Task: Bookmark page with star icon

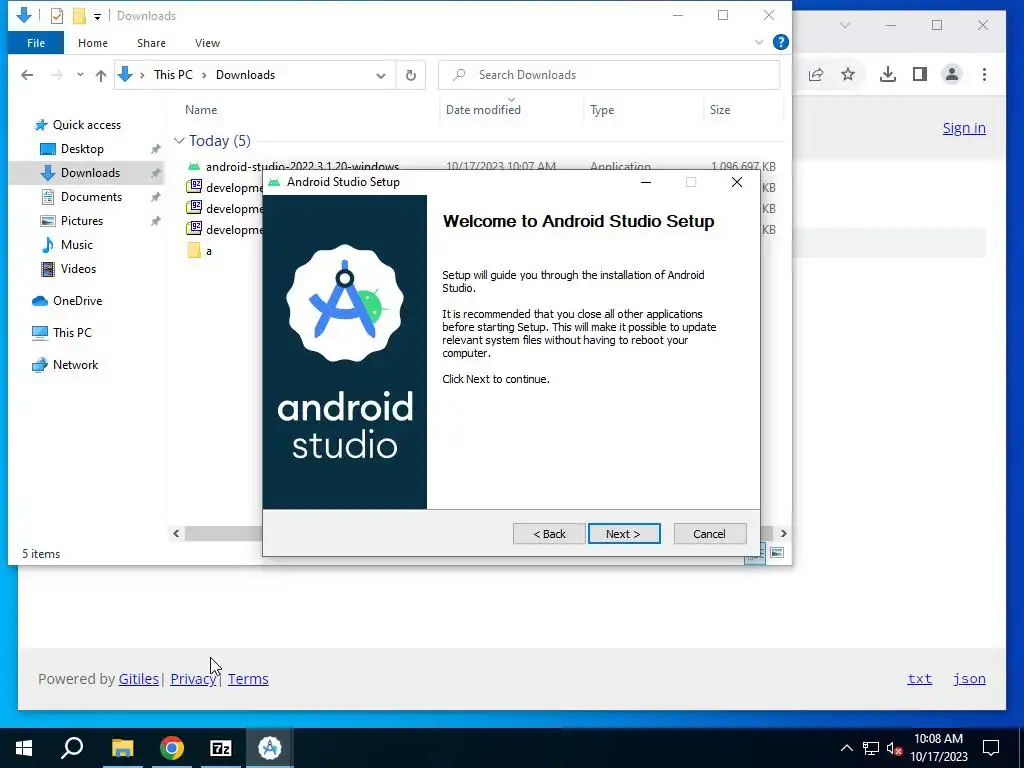Action: [848, 74]
